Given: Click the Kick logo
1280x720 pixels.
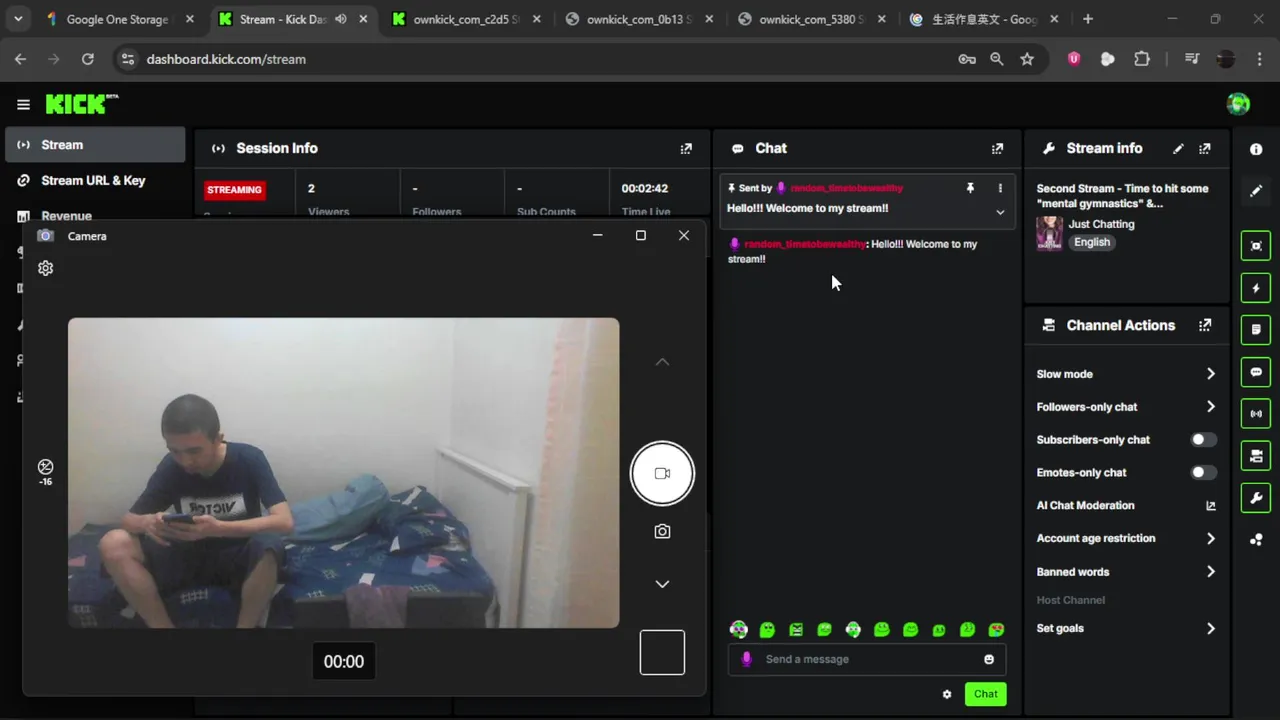Looking at the screenshot, I should click(81, 104).
